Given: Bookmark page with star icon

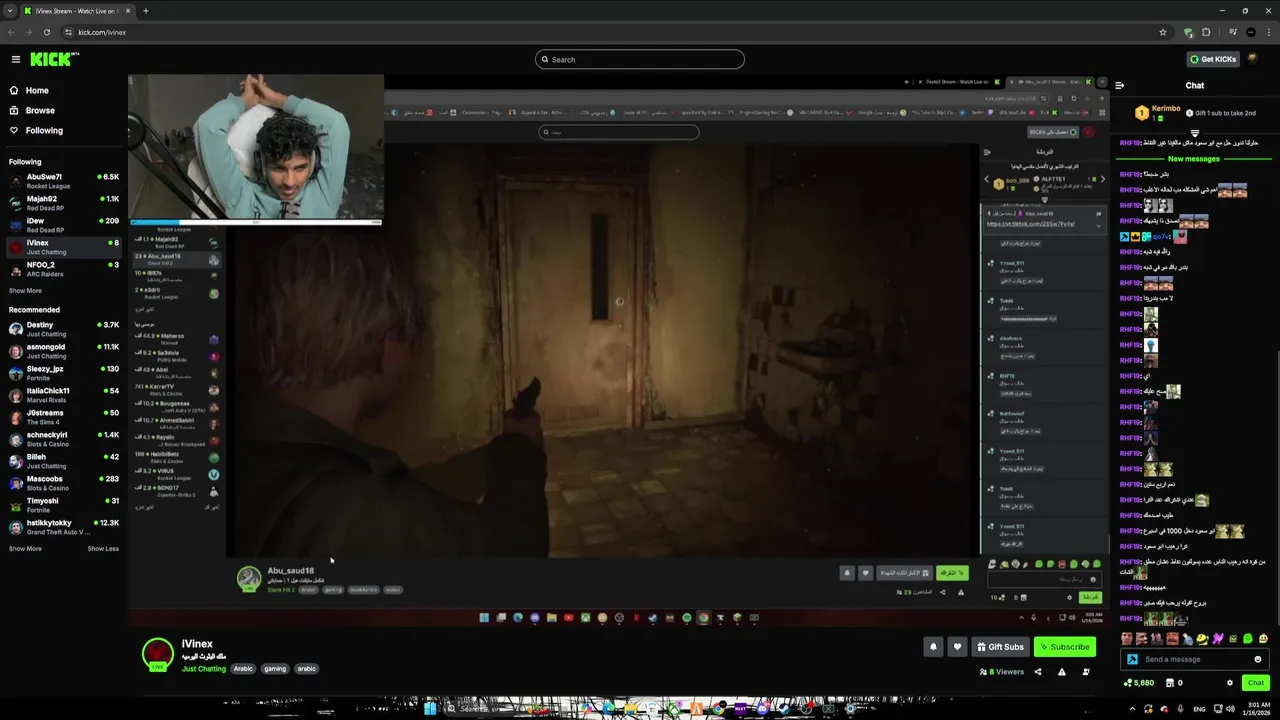Looking at the screenshot, I should point(1163,32).
